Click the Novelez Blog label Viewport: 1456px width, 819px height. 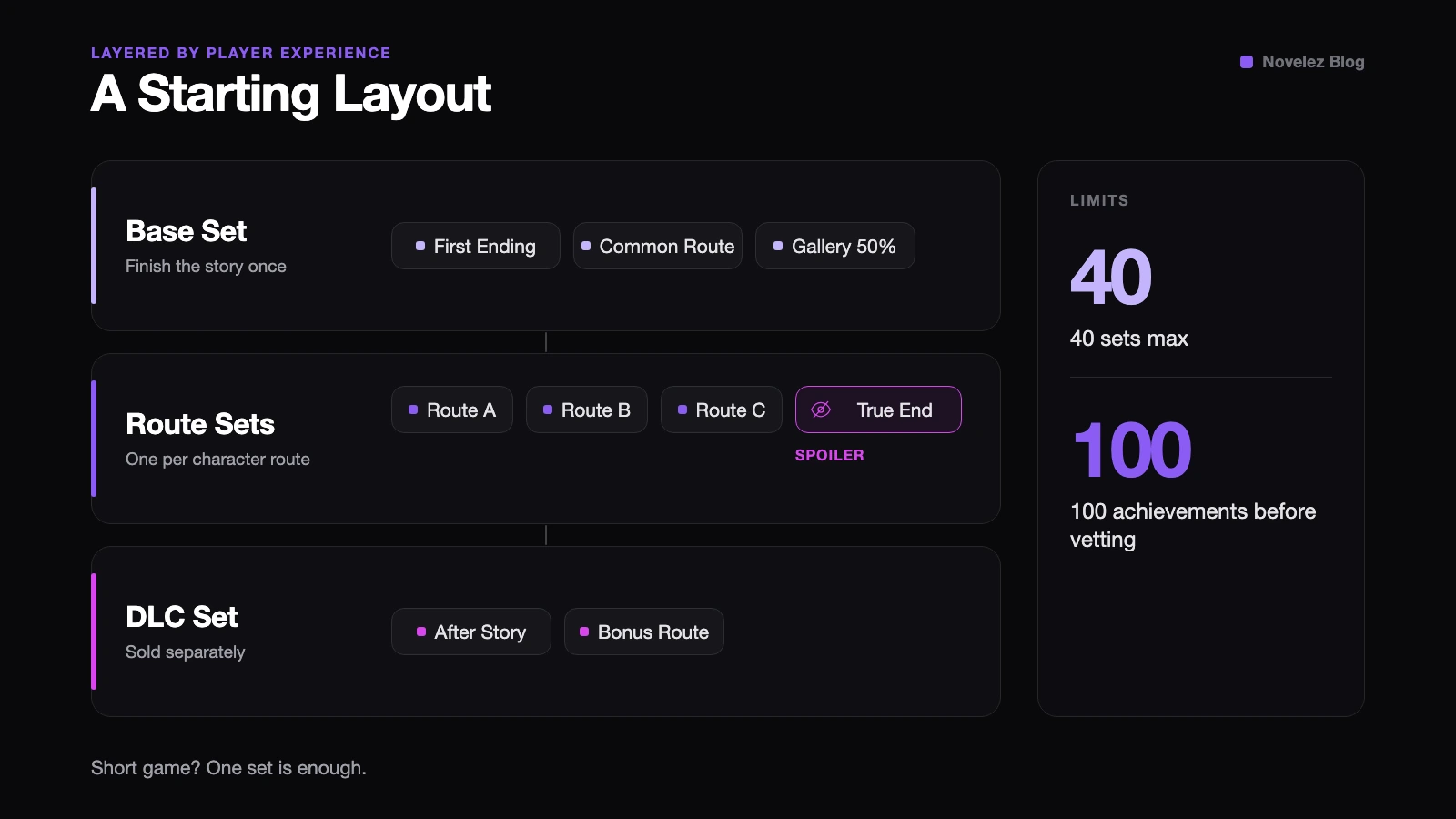click(1313, 62)
